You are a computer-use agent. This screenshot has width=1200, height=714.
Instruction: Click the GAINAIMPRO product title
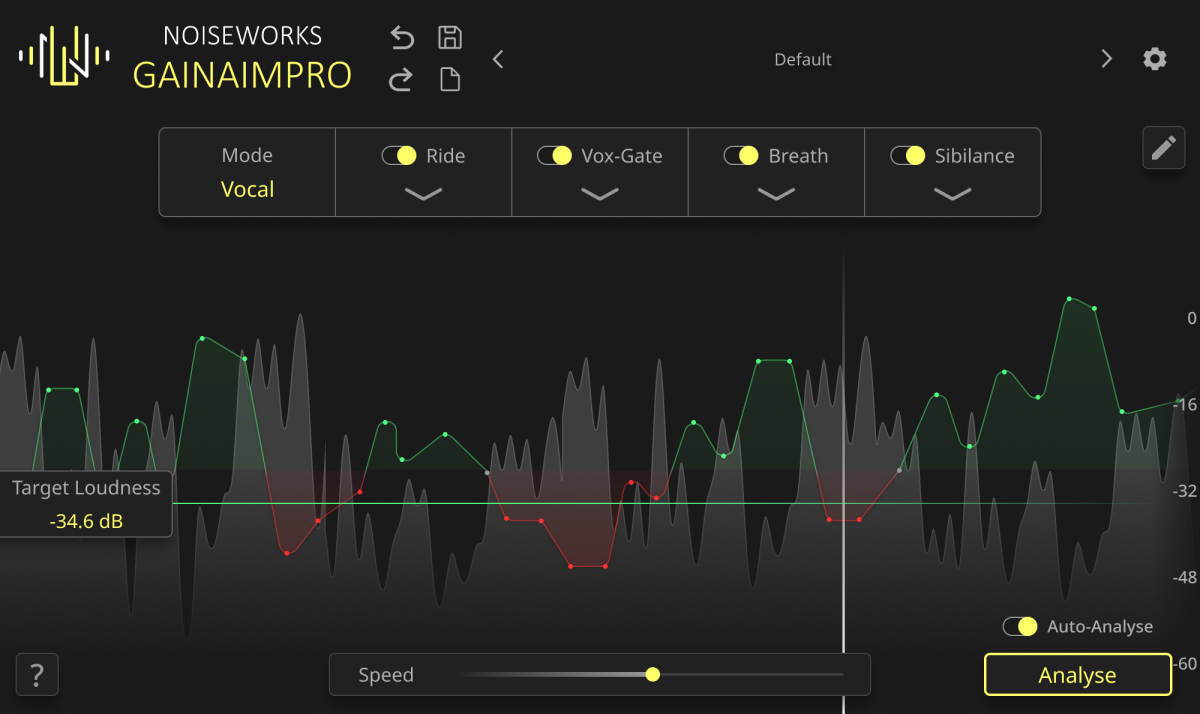243,75
